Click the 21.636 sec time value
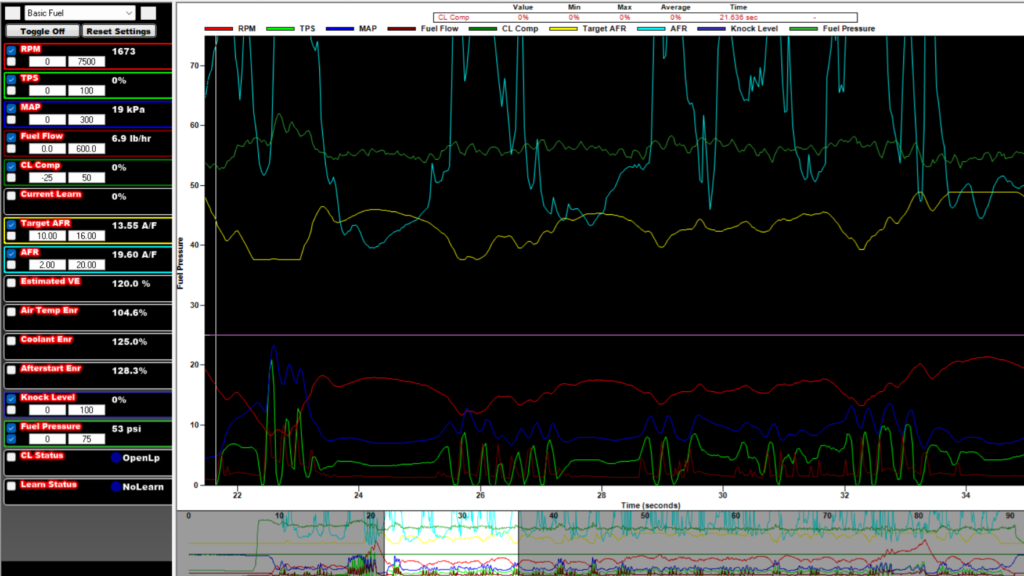Viewport: 1024px width, 576px height. [x=738, y=18]
